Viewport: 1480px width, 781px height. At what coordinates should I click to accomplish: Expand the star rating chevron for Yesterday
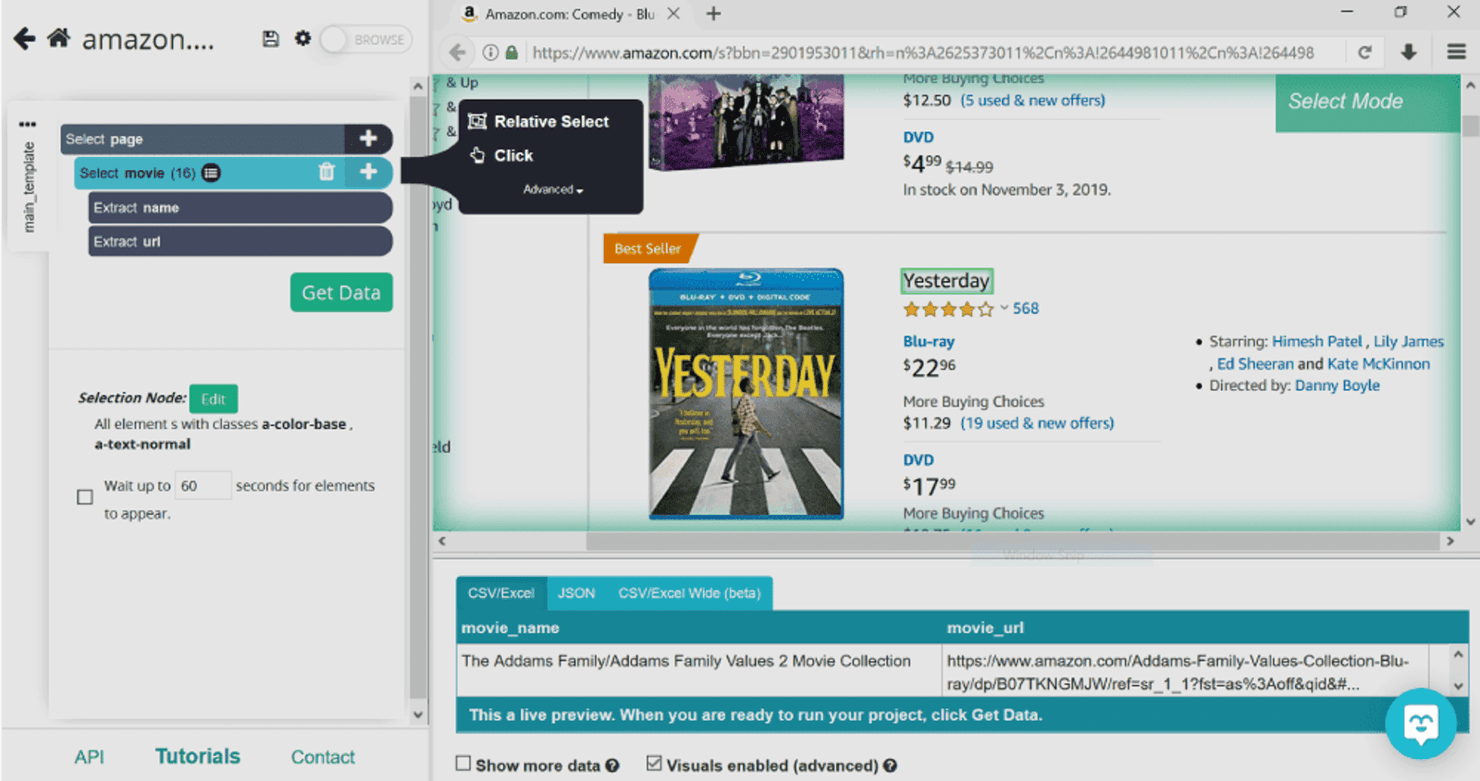pyautogui.click(x=1004, y=309)
